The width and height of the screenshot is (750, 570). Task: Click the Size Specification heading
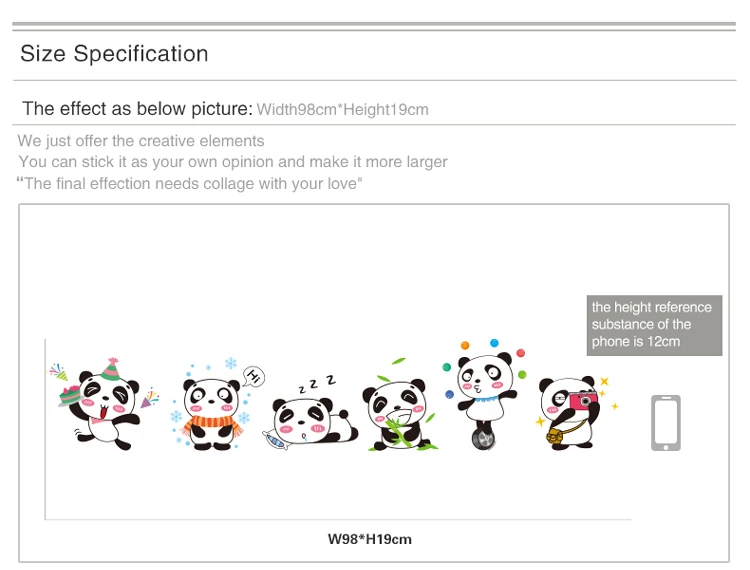[x=114, y=54]
